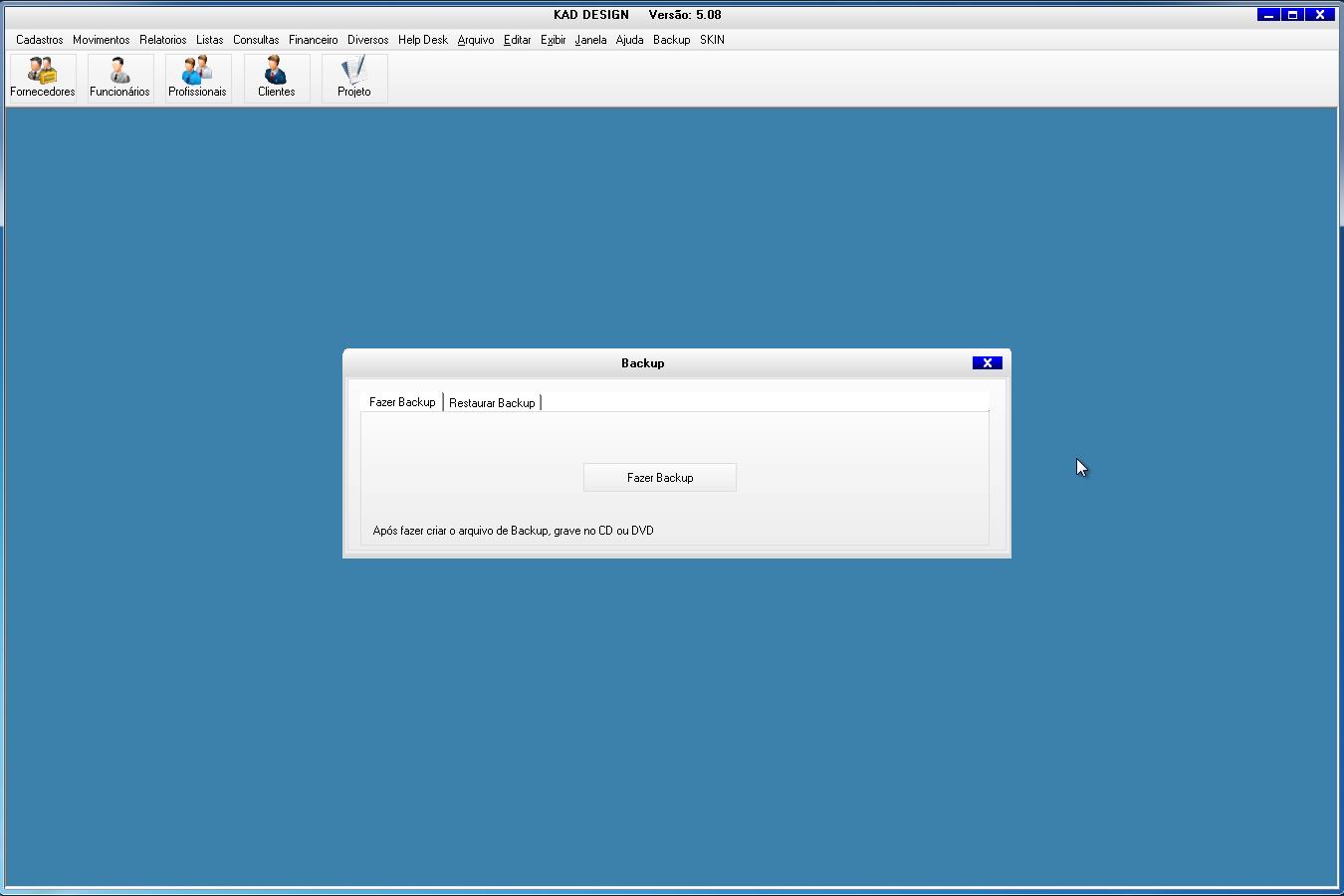Open Profissionais from the toolbar
Screen dimensions: 1344x896
[197, 78]
